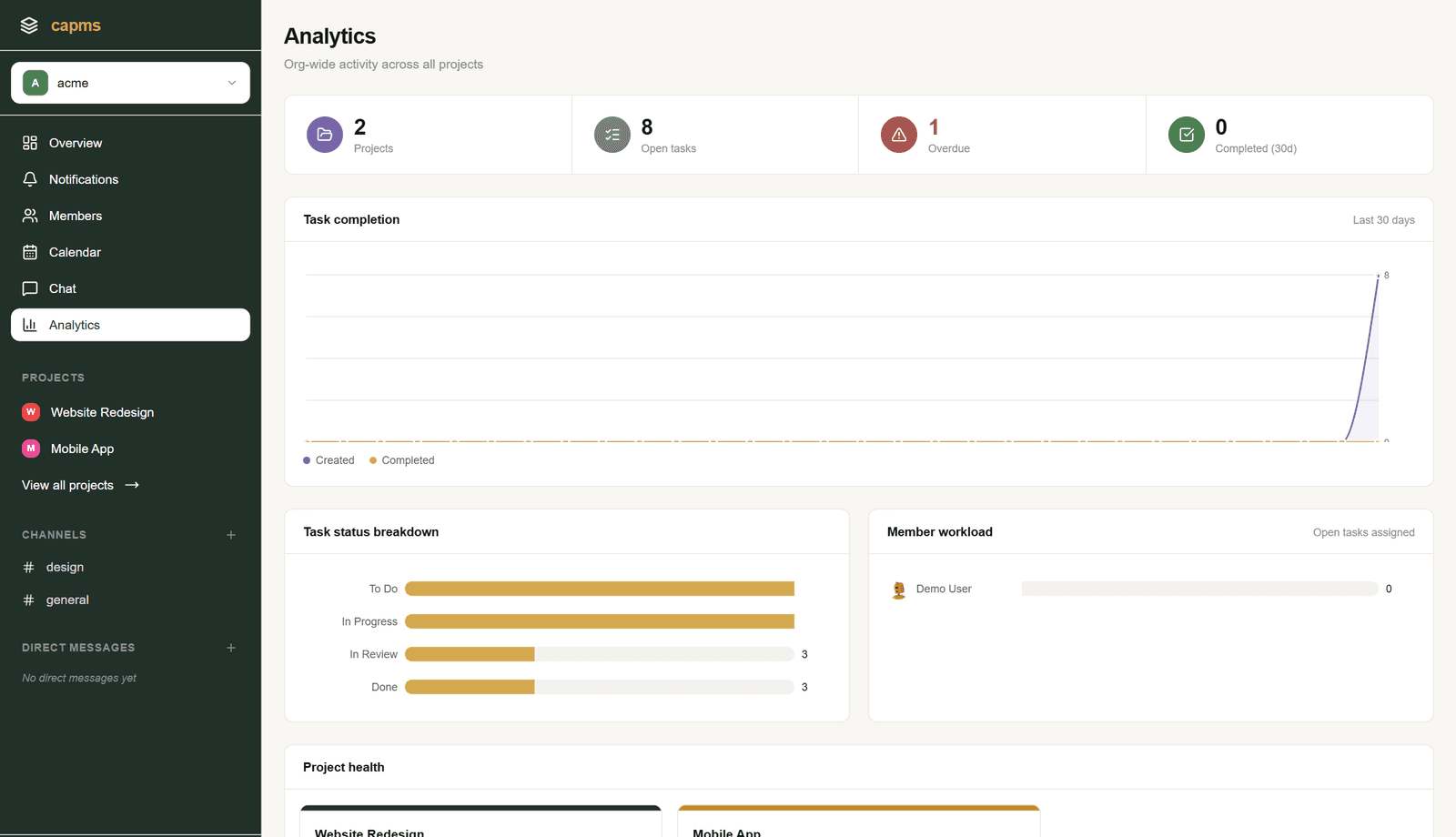Click the Analytics bar chart icon
The image size is (1456, 837).
30,325
